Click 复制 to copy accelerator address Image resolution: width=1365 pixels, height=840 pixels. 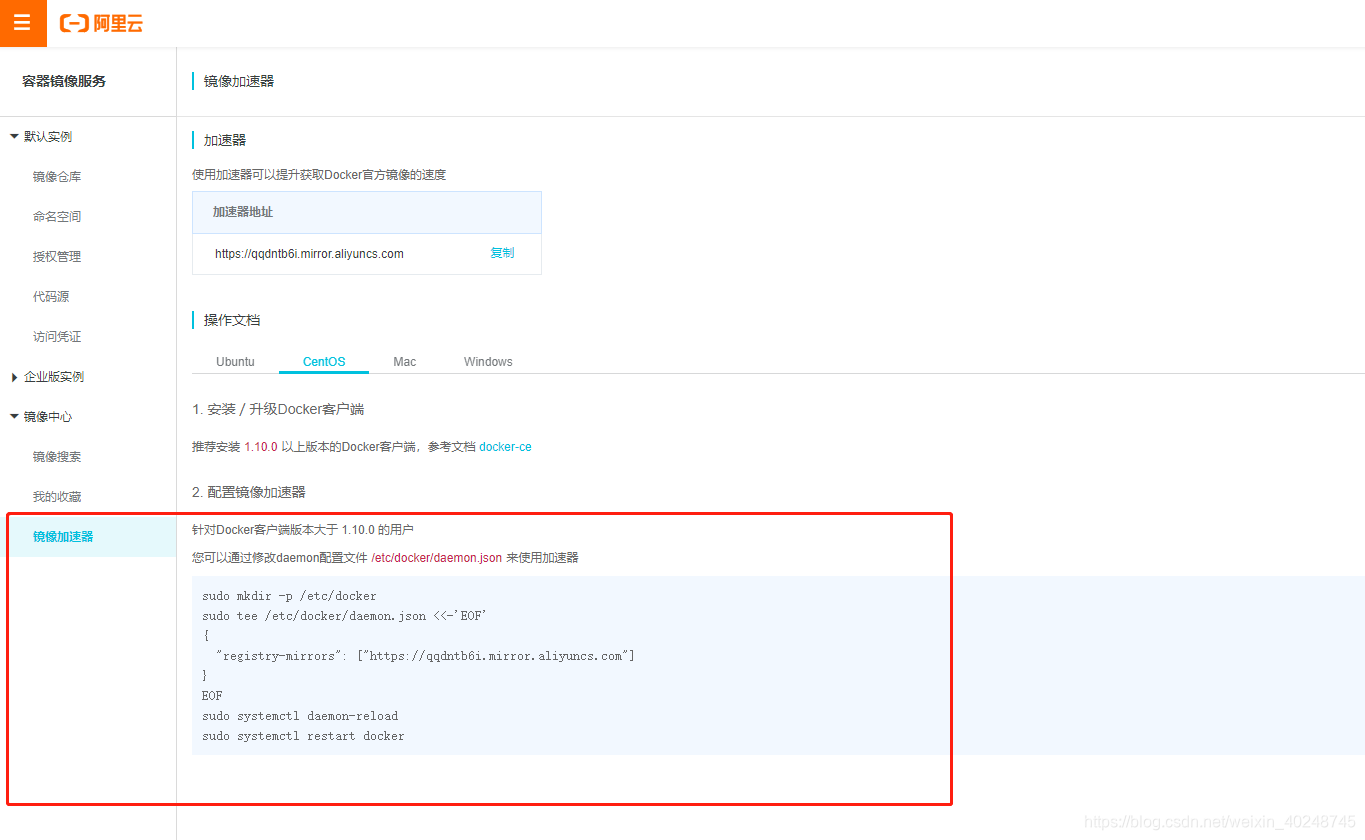point(502,253)
